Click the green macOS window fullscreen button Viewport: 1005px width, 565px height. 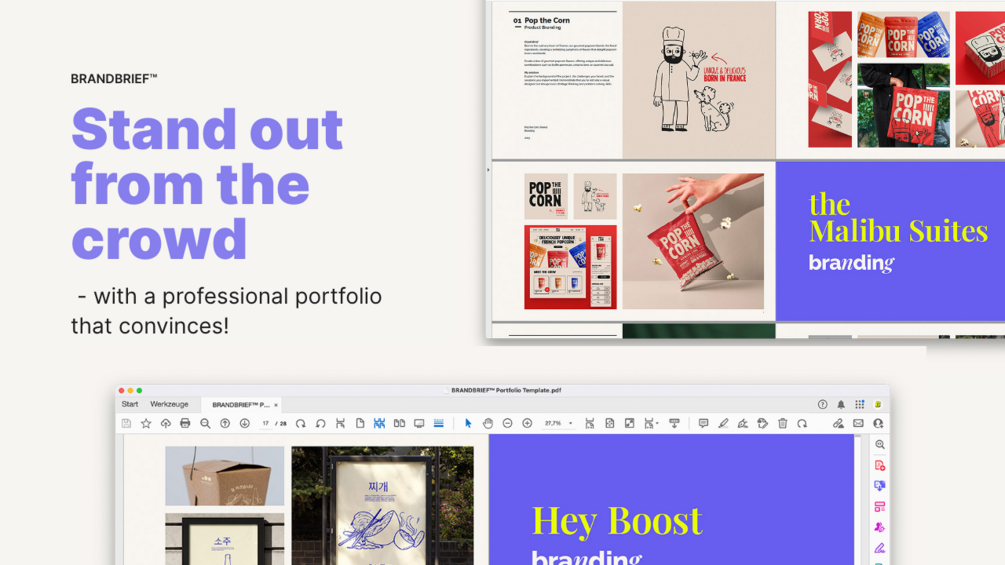[x=139, y=390]
